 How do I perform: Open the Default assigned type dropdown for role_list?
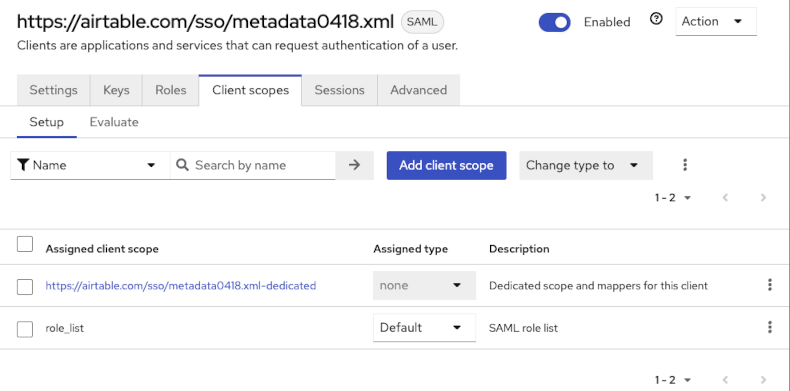(424, 328)
